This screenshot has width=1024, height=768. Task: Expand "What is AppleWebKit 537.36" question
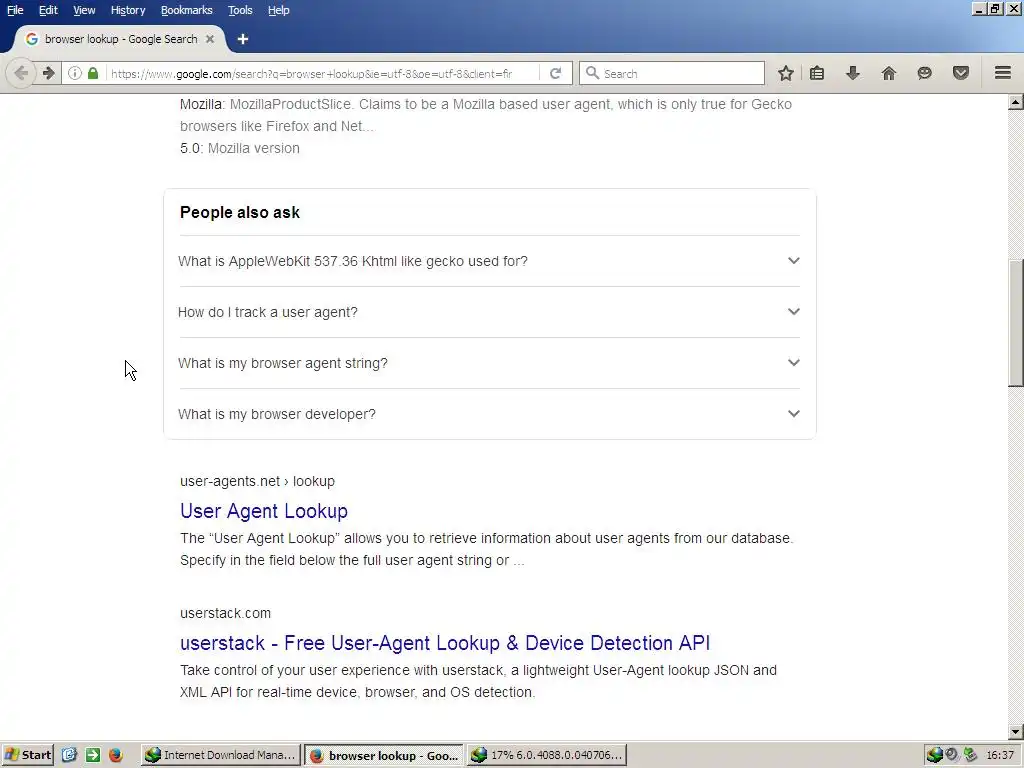[489, 261]
